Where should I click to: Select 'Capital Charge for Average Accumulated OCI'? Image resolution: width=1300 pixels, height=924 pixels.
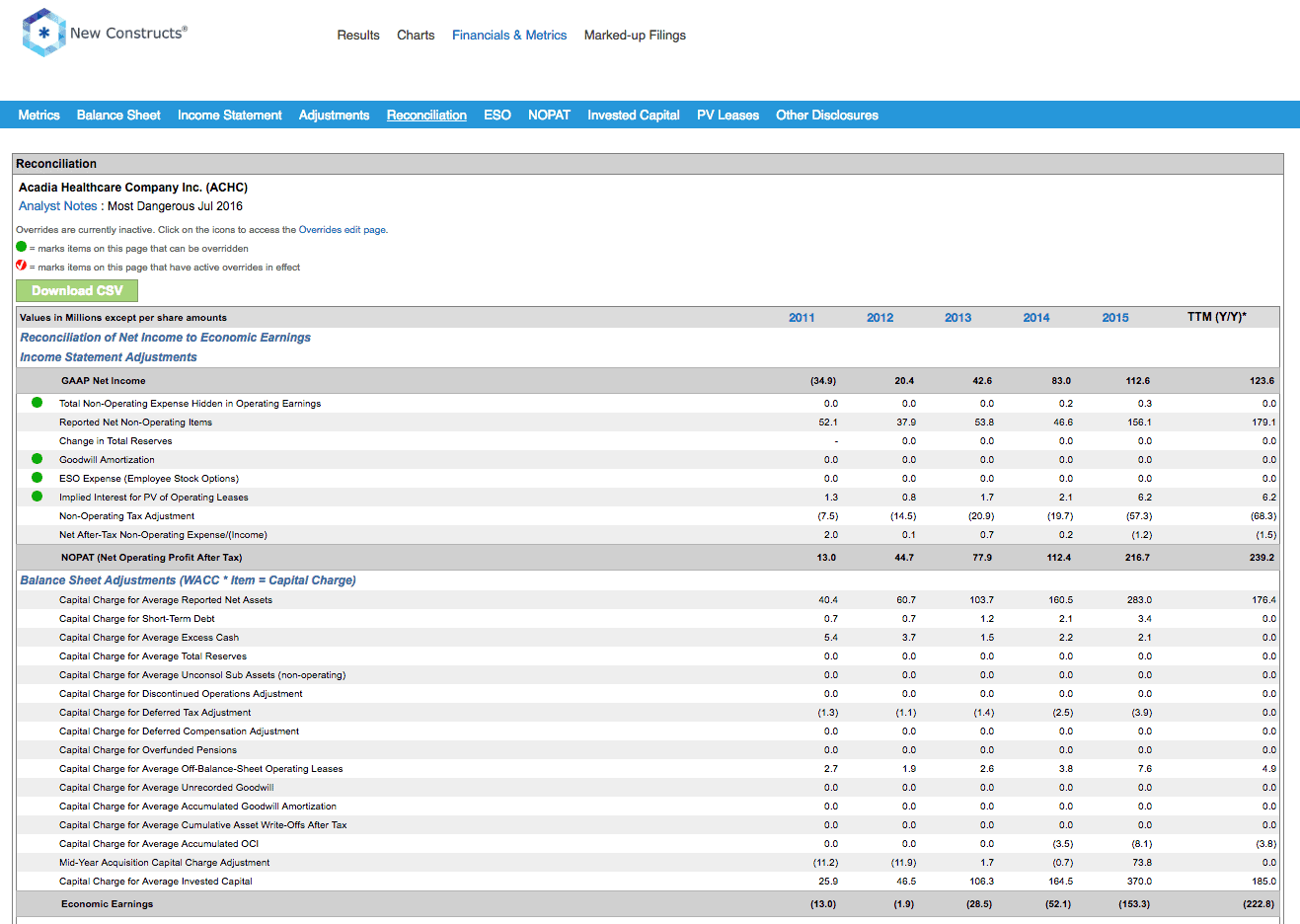point(159,844)
